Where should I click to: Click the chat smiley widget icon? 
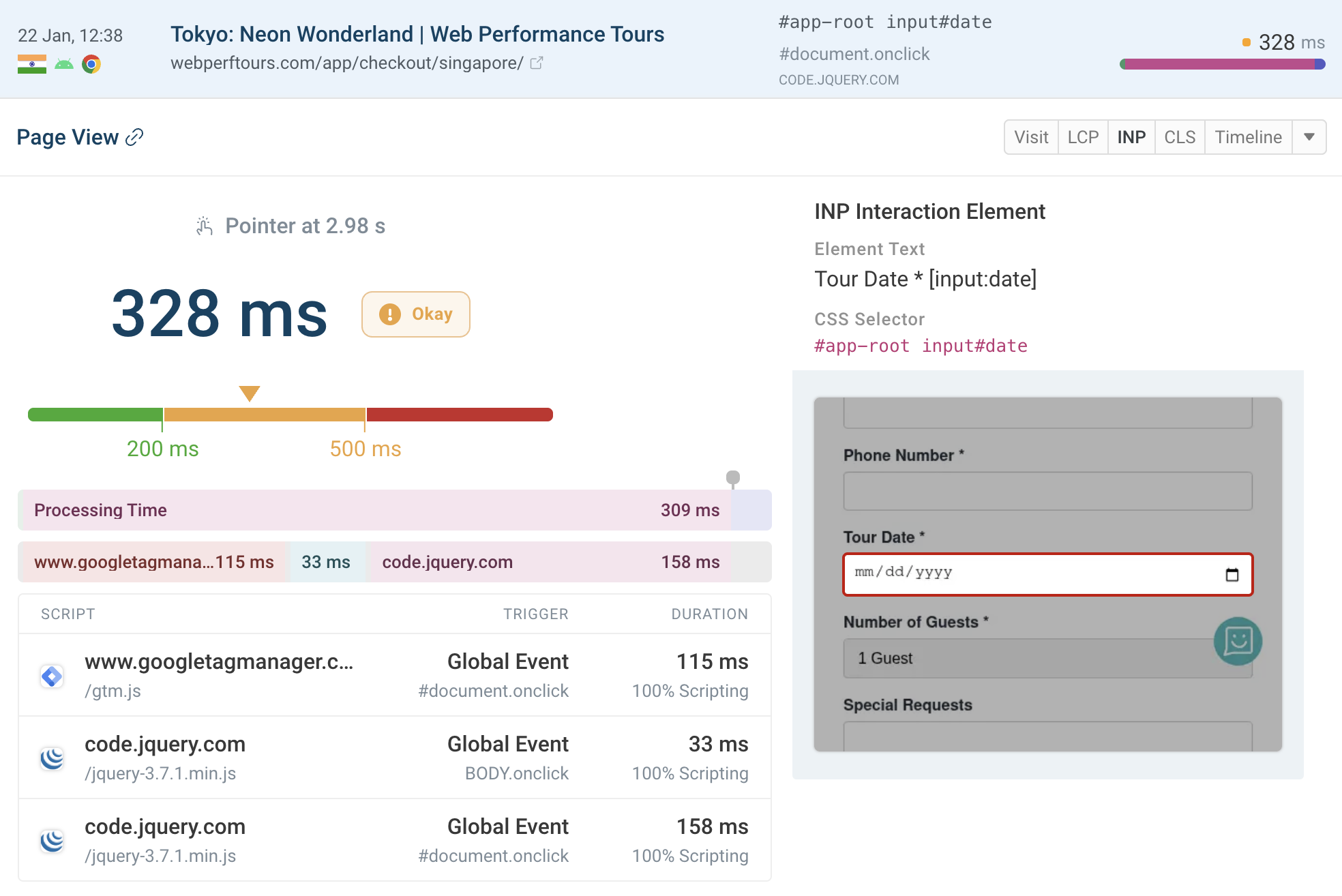[1238, 641]
